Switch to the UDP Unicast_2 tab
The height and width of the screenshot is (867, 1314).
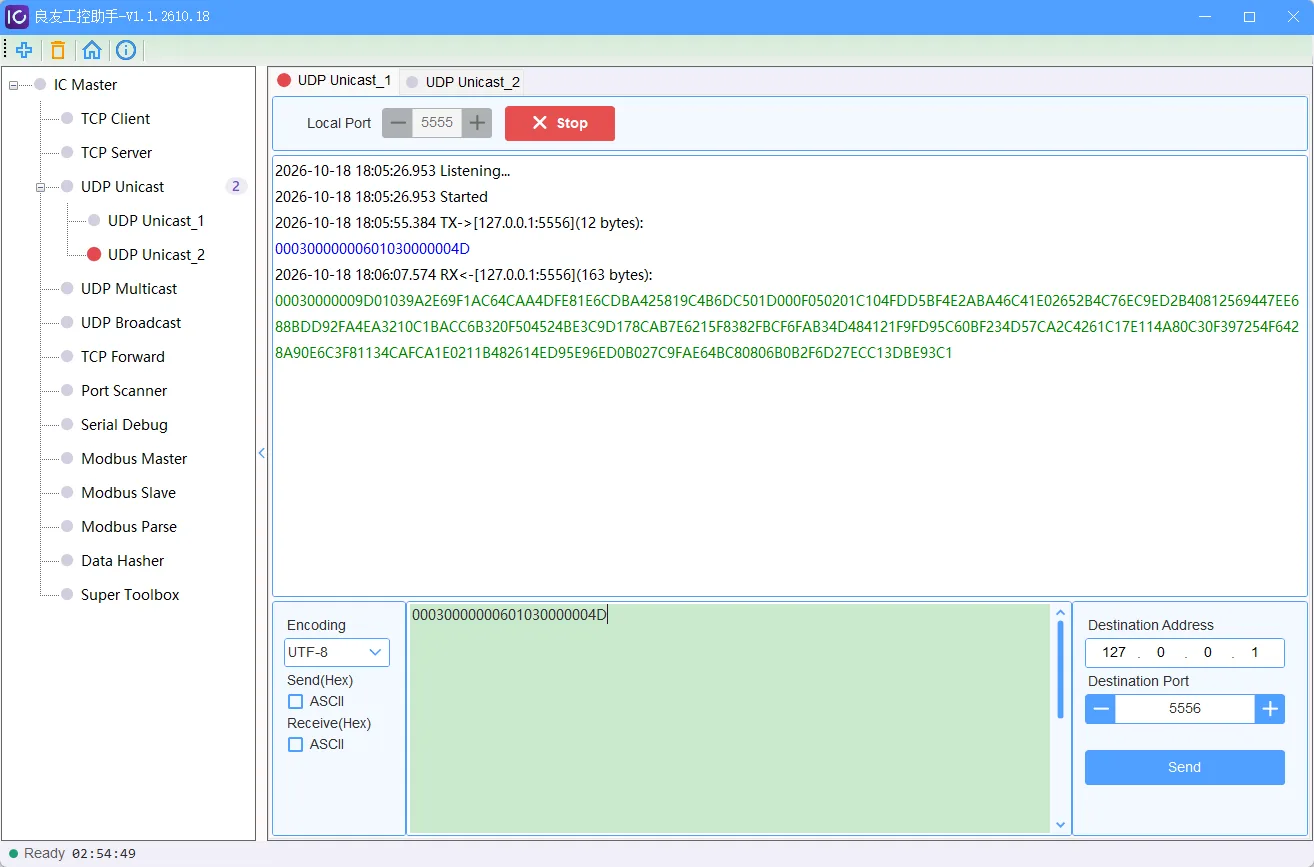pyautogui.click(x=462, y=82)
